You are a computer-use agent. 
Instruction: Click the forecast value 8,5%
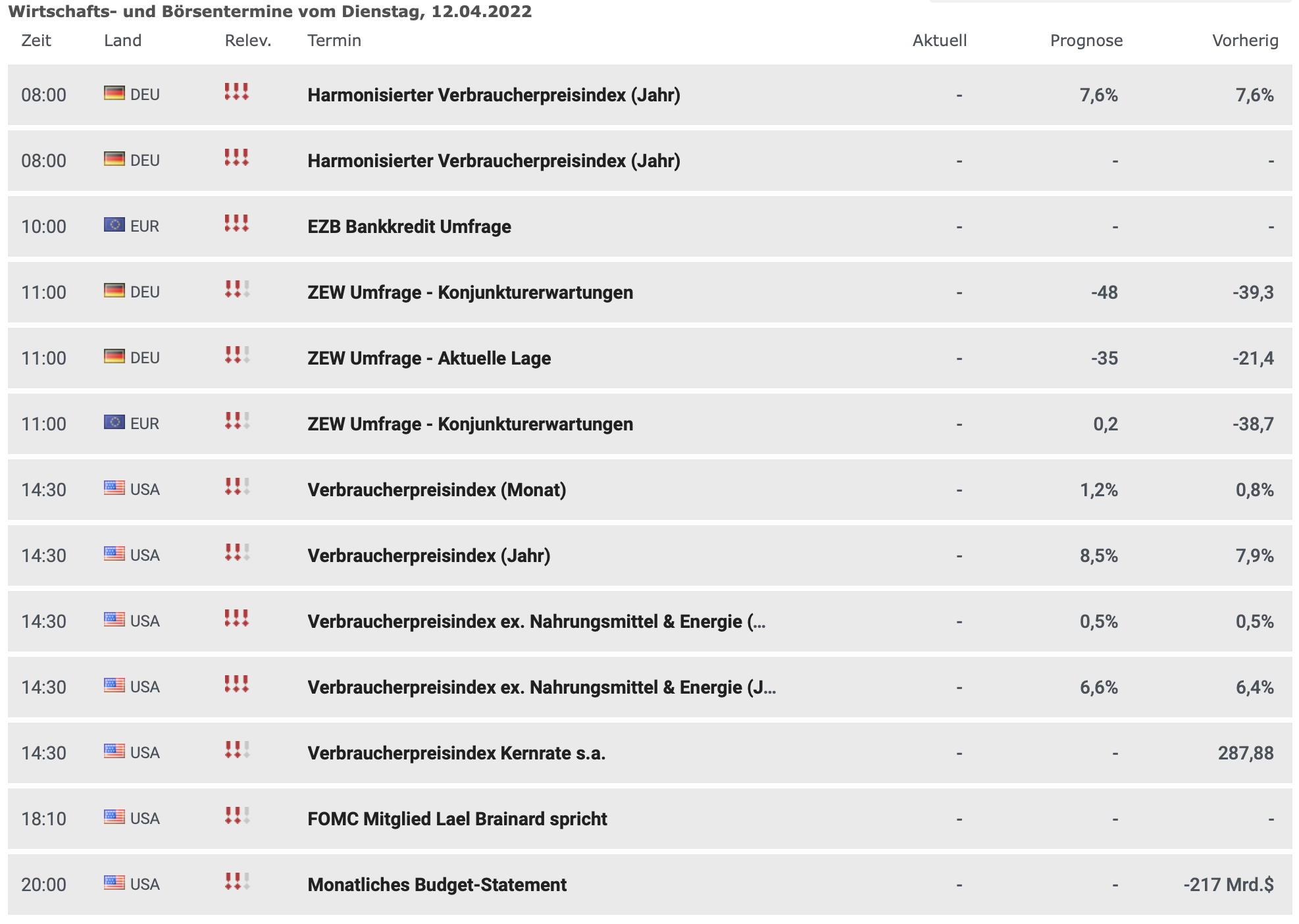1098,555
